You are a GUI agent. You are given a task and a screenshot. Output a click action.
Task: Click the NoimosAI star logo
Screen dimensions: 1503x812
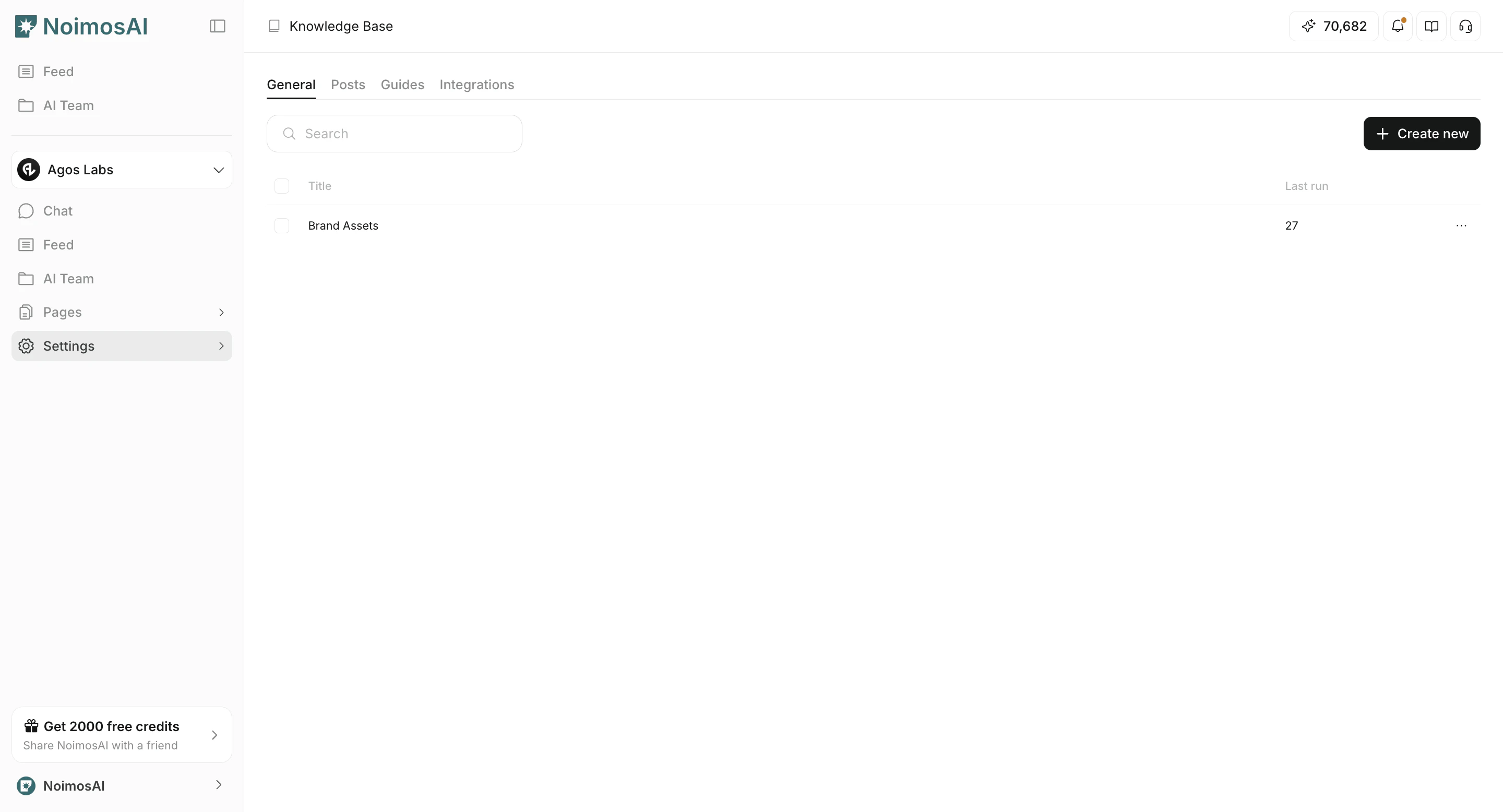coord(25,26)
